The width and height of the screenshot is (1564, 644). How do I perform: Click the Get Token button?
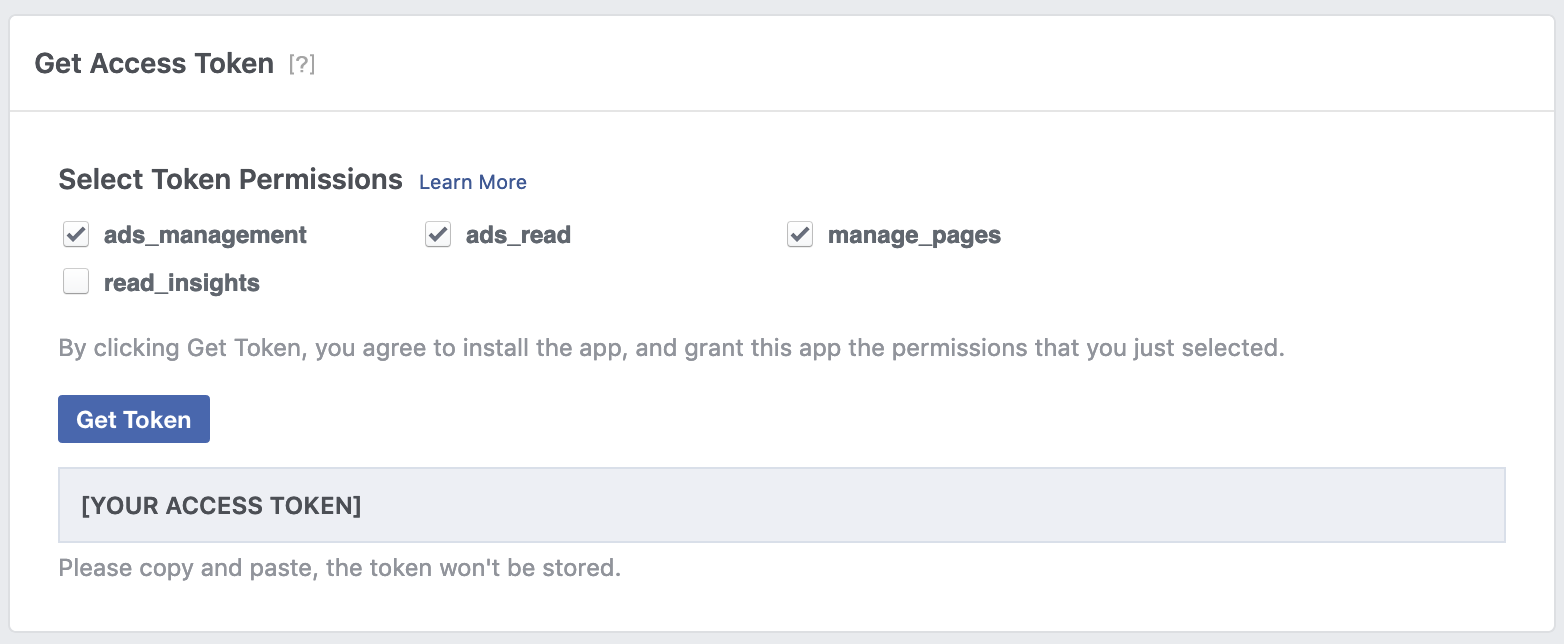[133, 419]
